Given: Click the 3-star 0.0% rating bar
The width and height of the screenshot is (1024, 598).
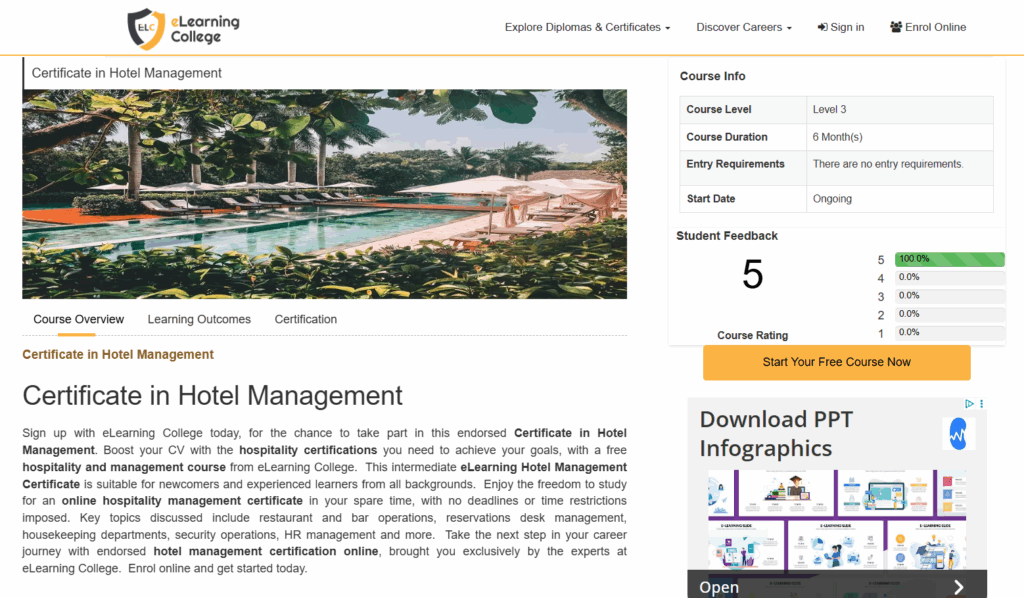Looking at the screenshot, I should pyautogui.click(x=950, y=296).
